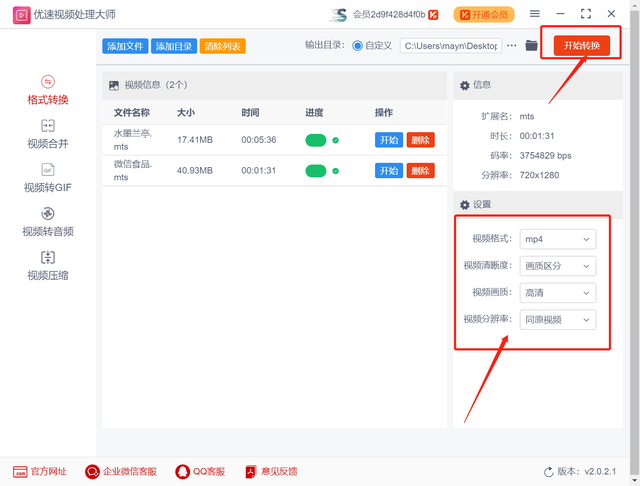This screenshot has width=640, height=486.
Task: Expand the 视频格式 mp4 dropdown
Action: [x=558, y=239]
